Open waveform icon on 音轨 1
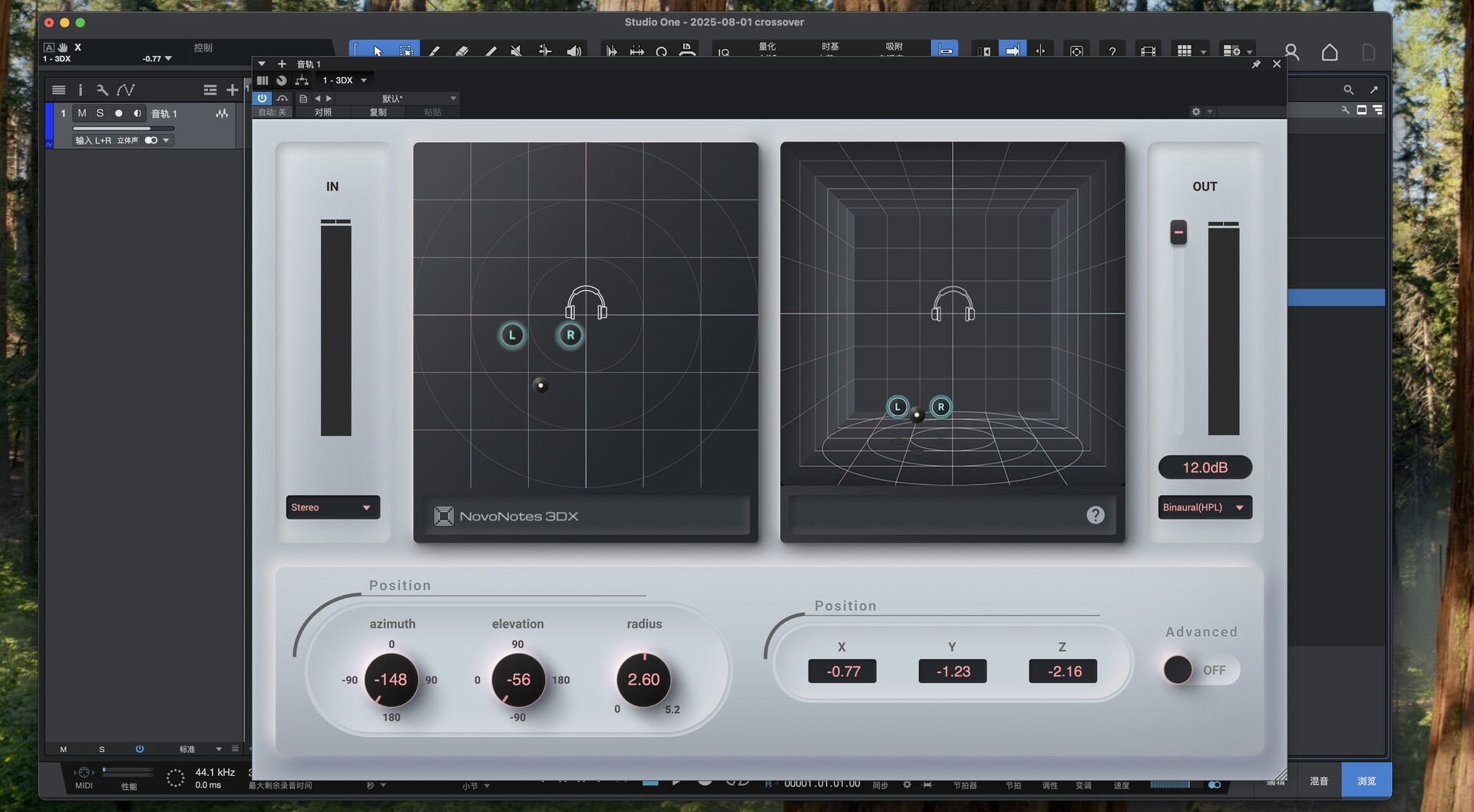Image resolution: width=1474 pixels, height=812 pixels. click(x=222, y=114)
